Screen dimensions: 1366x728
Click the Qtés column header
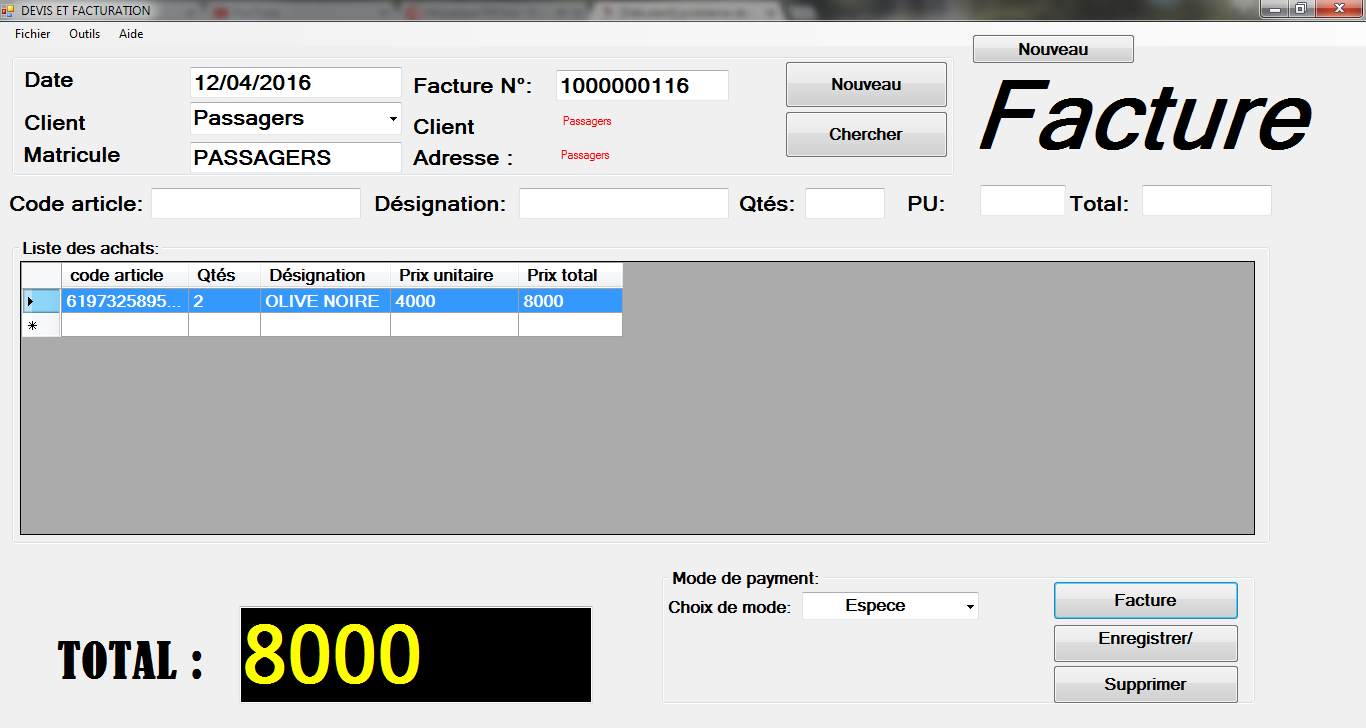pyautogui.click(x=225, y=275)
